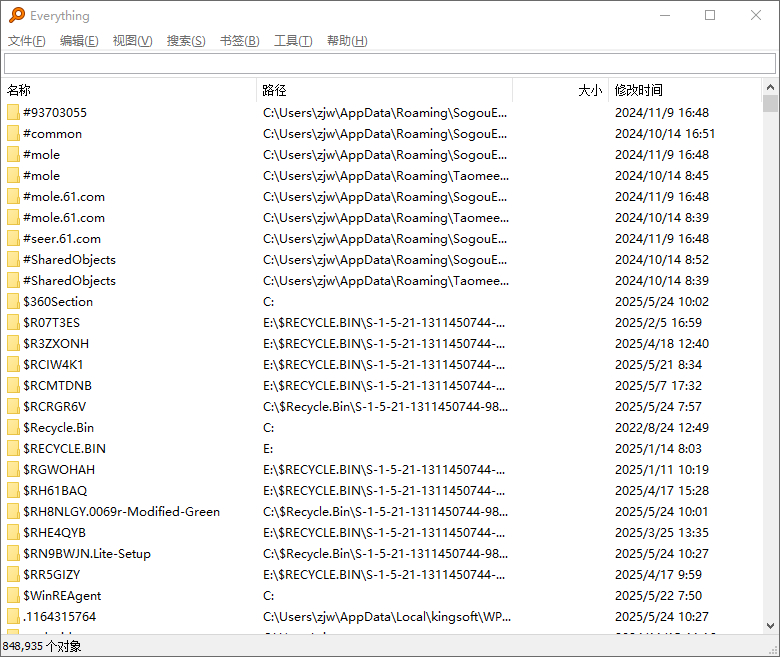Sort by 大小 column header
The image size is (780, 657).
click(560, 90)
